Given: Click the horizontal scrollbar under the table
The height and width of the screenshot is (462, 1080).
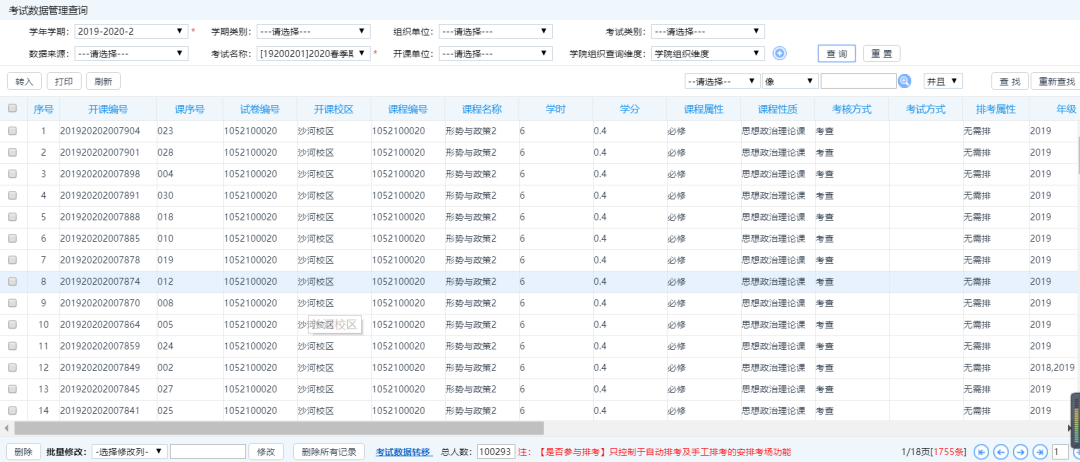Looking at the screenshot, I should (x=277, y=428).
